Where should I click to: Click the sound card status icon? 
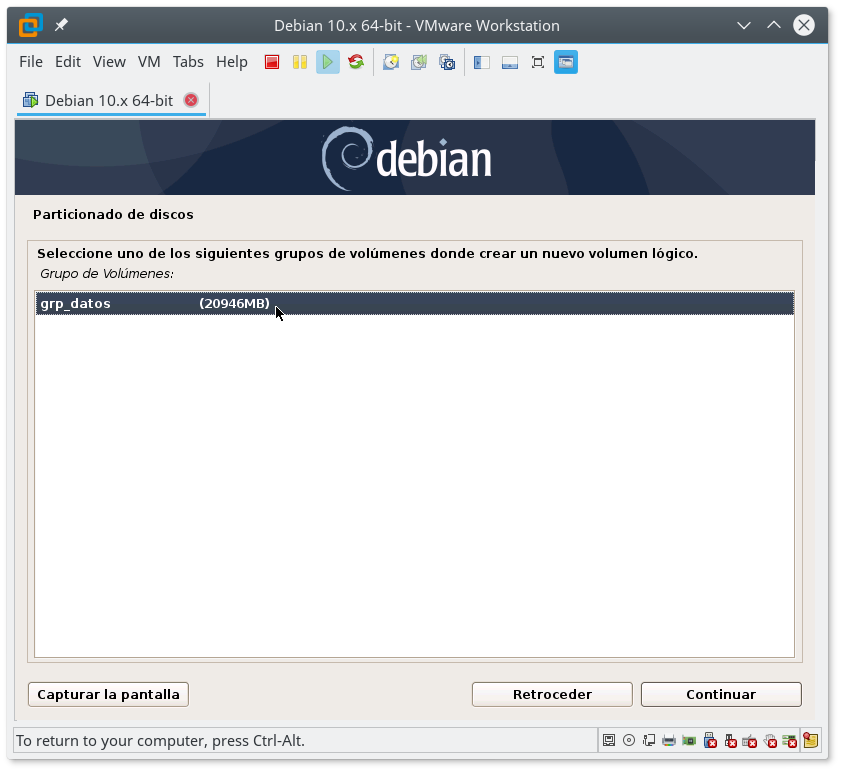coord(689,741)
